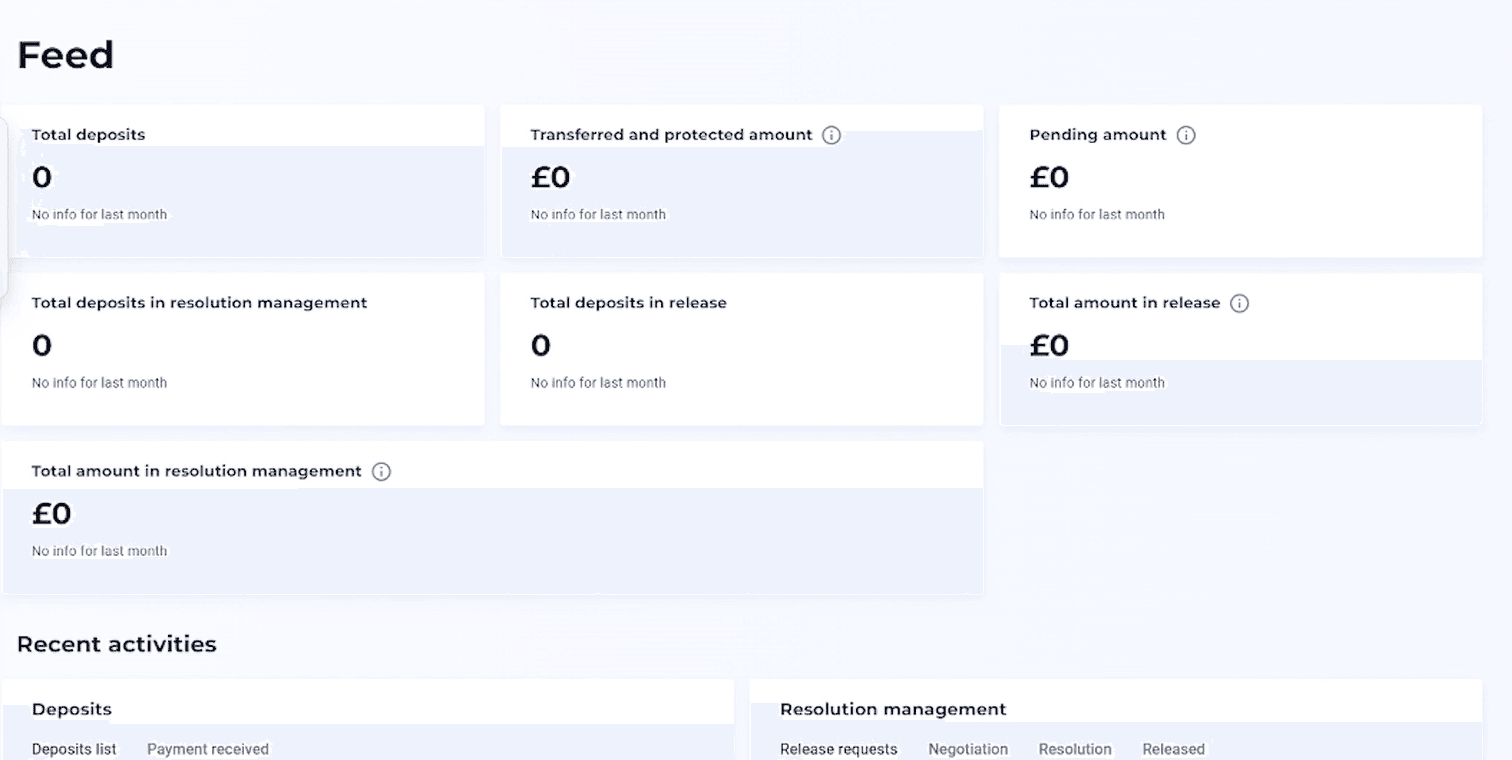The height and width of the screenshot is (760, 1512).
Task: Click Total amount in resolution management card
Action: 492,518
